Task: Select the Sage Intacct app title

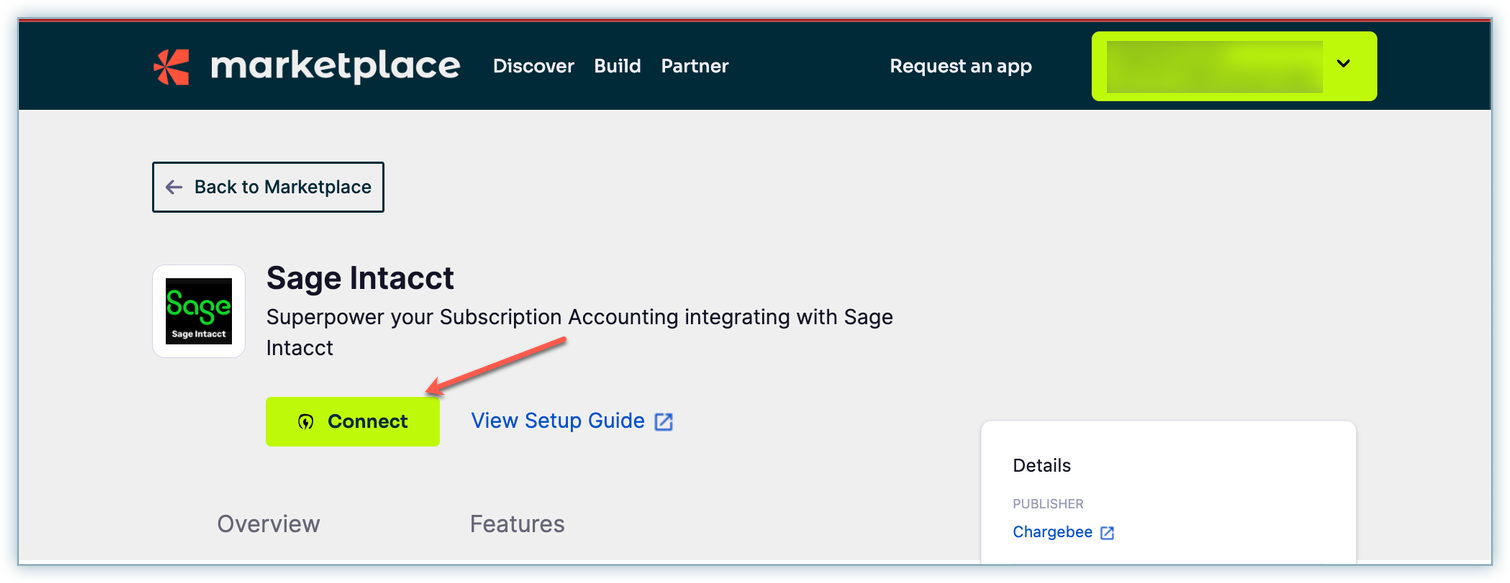Action: pyautogui.click(x=360, y=277)
